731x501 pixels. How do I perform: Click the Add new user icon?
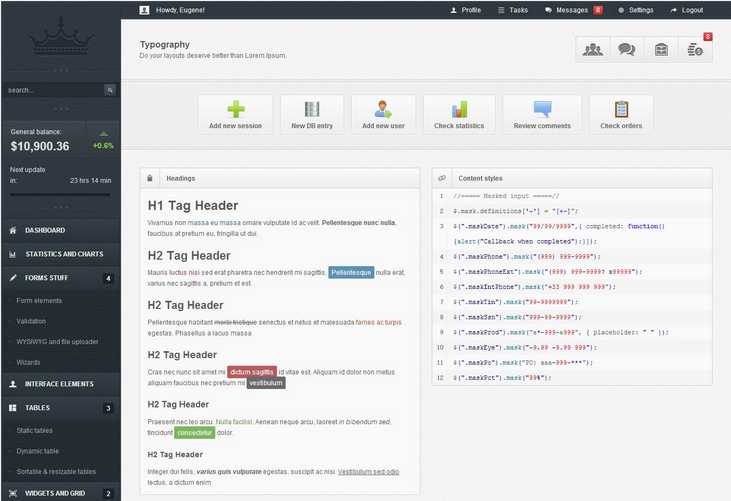pyautogui.click(x=383, y=109)
